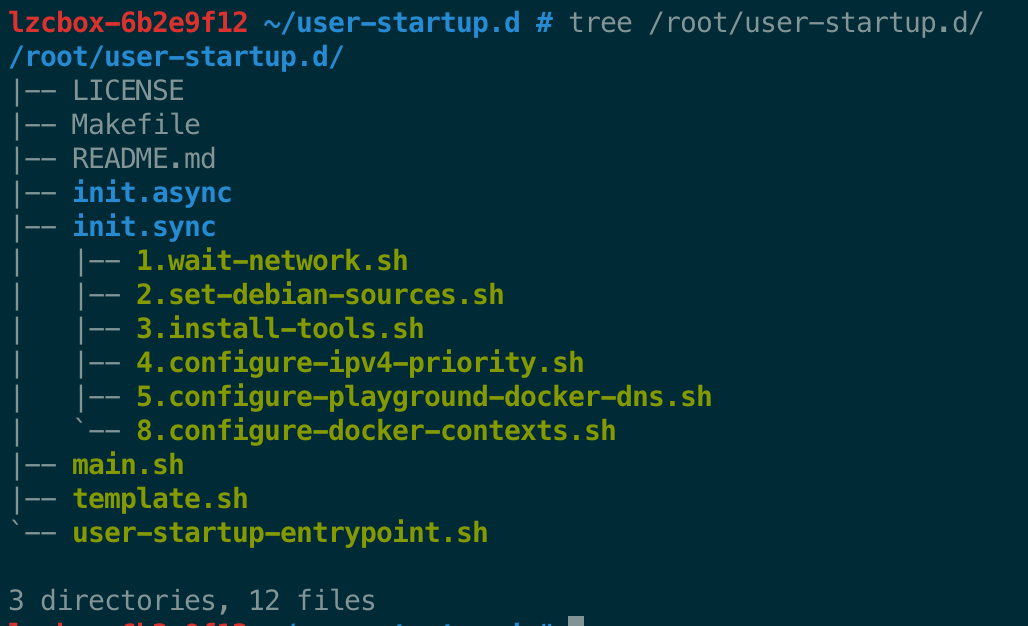1028x626 pixels.
Task: Click the terminal cursor block
Action: coord(576,621)
